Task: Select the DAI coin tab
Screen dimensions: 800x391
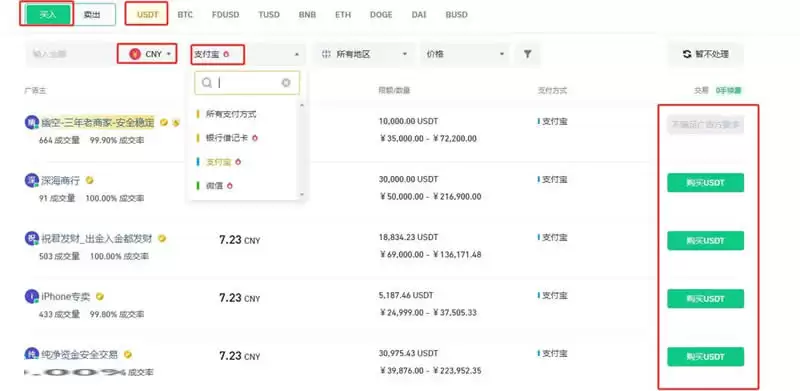Action: click(x=419, y=15)
